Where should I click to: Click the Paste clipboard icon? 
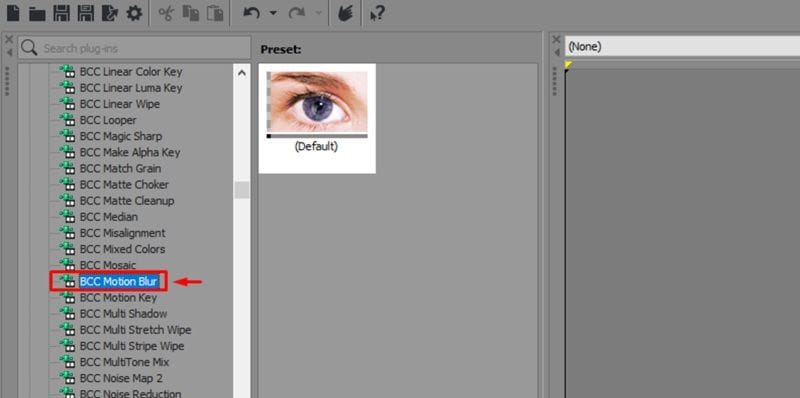215,13
